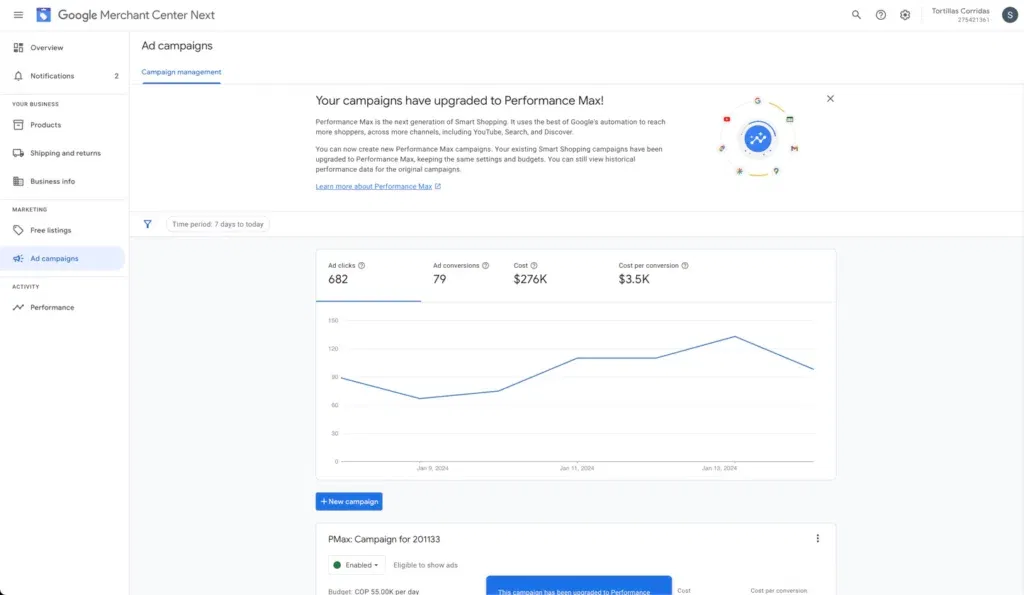Open Merchant Center settings gear
The image size is (1024, 595).
pos(905,15)
